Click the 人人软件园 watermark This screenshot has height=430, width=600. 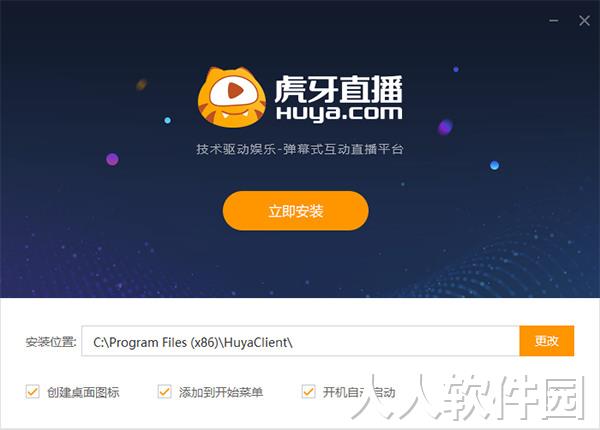point(469,397)
